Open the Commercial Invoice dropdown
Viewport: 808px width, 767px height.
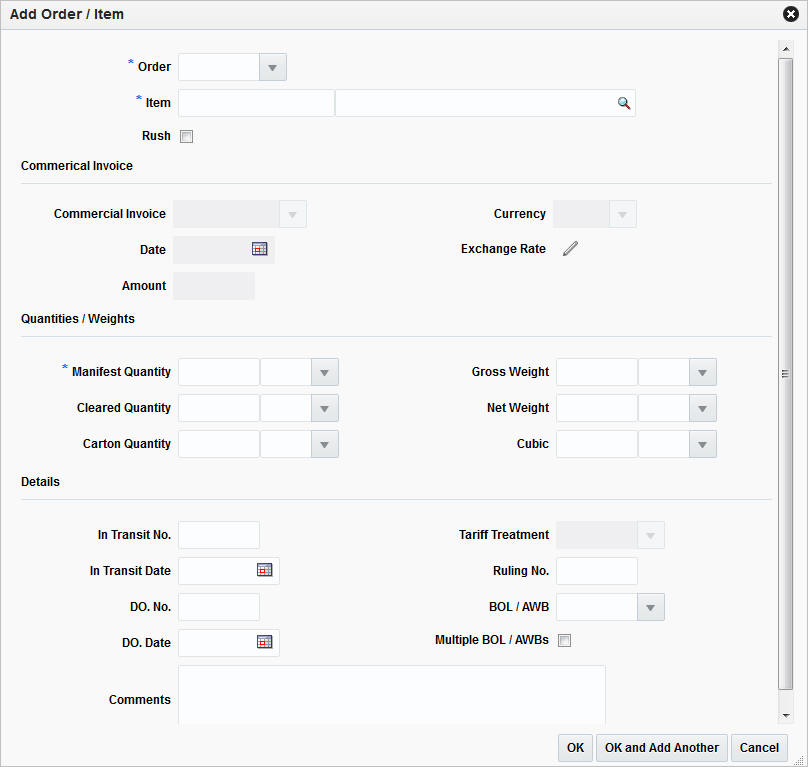[x=293, y=213]
